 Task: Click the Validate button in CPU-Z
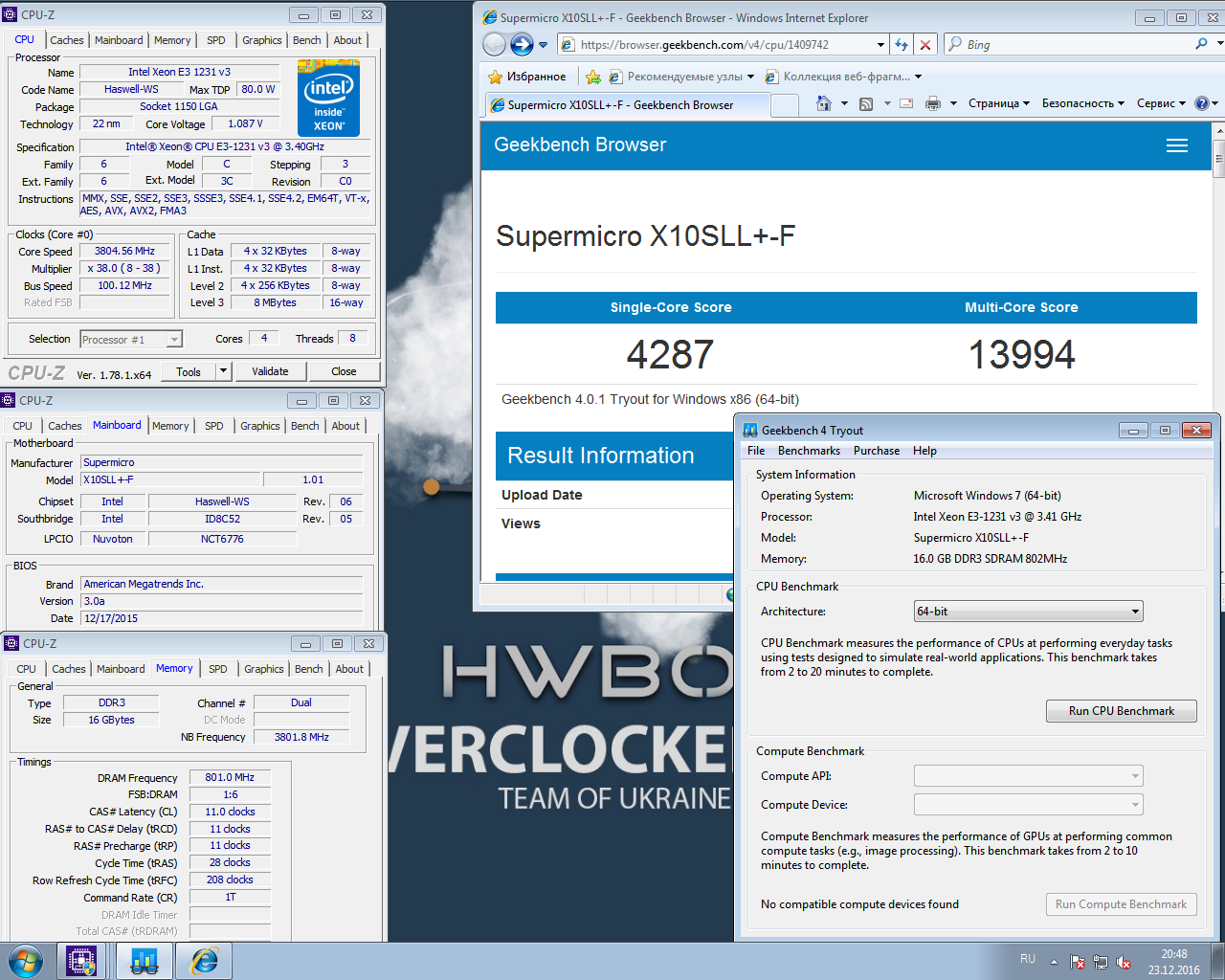[270, 371]
